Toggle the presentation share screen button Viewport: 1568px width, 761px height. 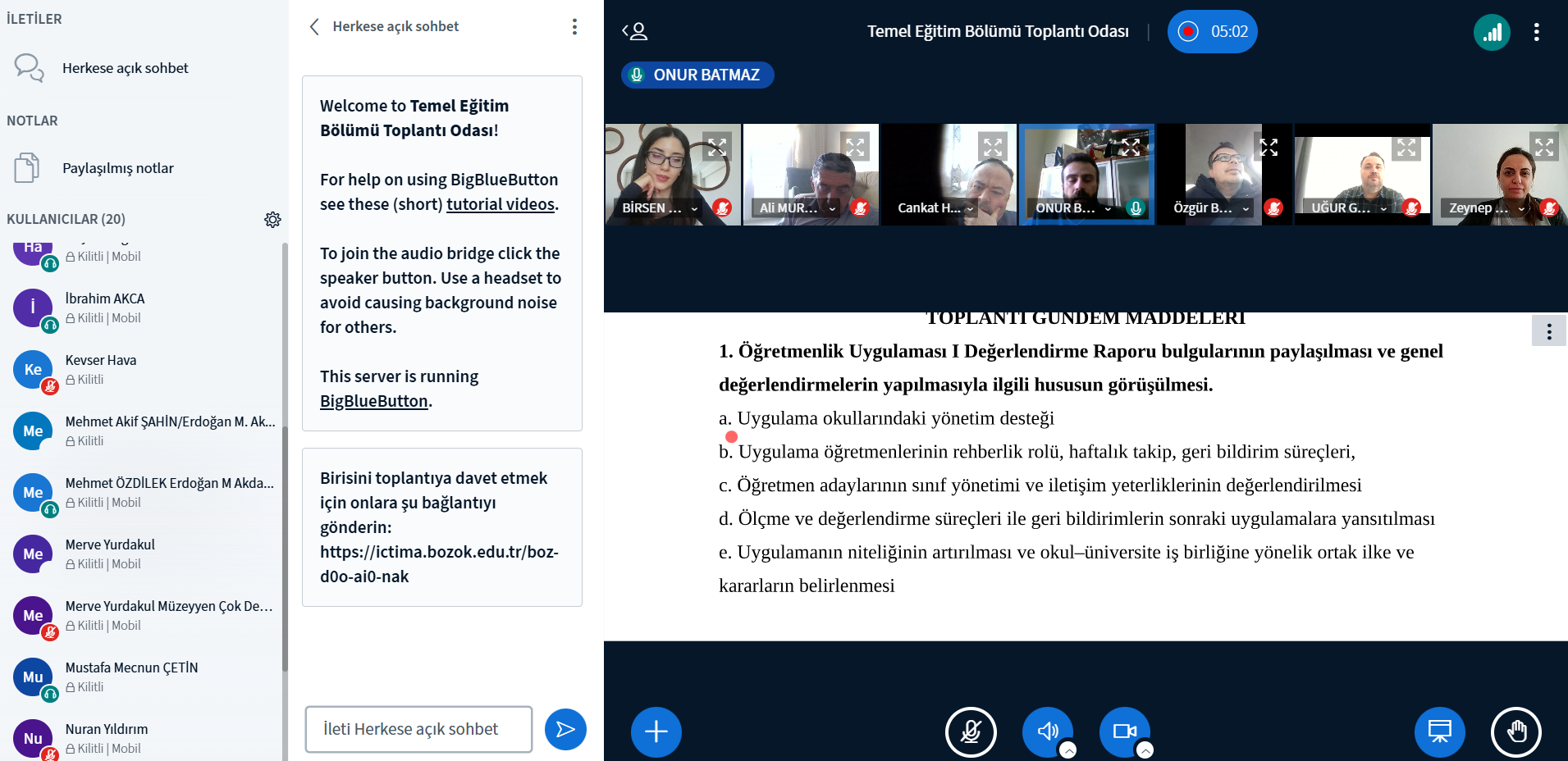[1439, 731]
